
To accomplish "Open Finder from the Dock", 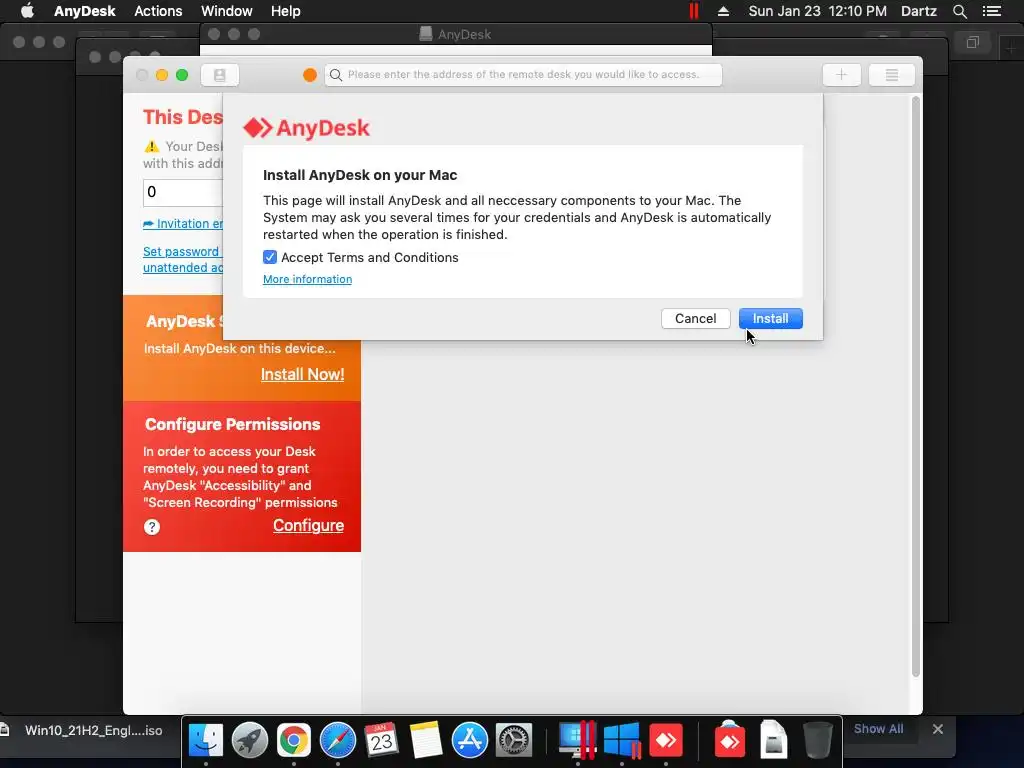I will coord(206,741).
